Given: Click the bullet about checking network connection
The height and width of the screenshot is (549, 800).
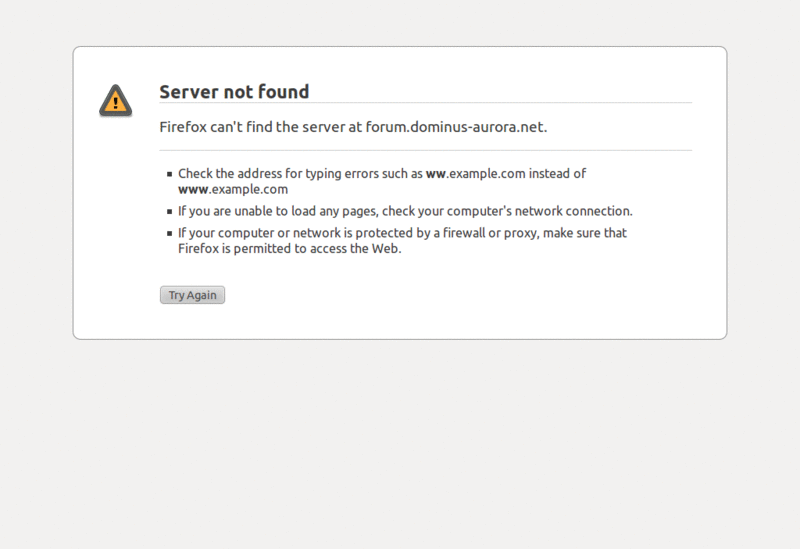Looking at the screenshot, I should [x=405, y=211].
